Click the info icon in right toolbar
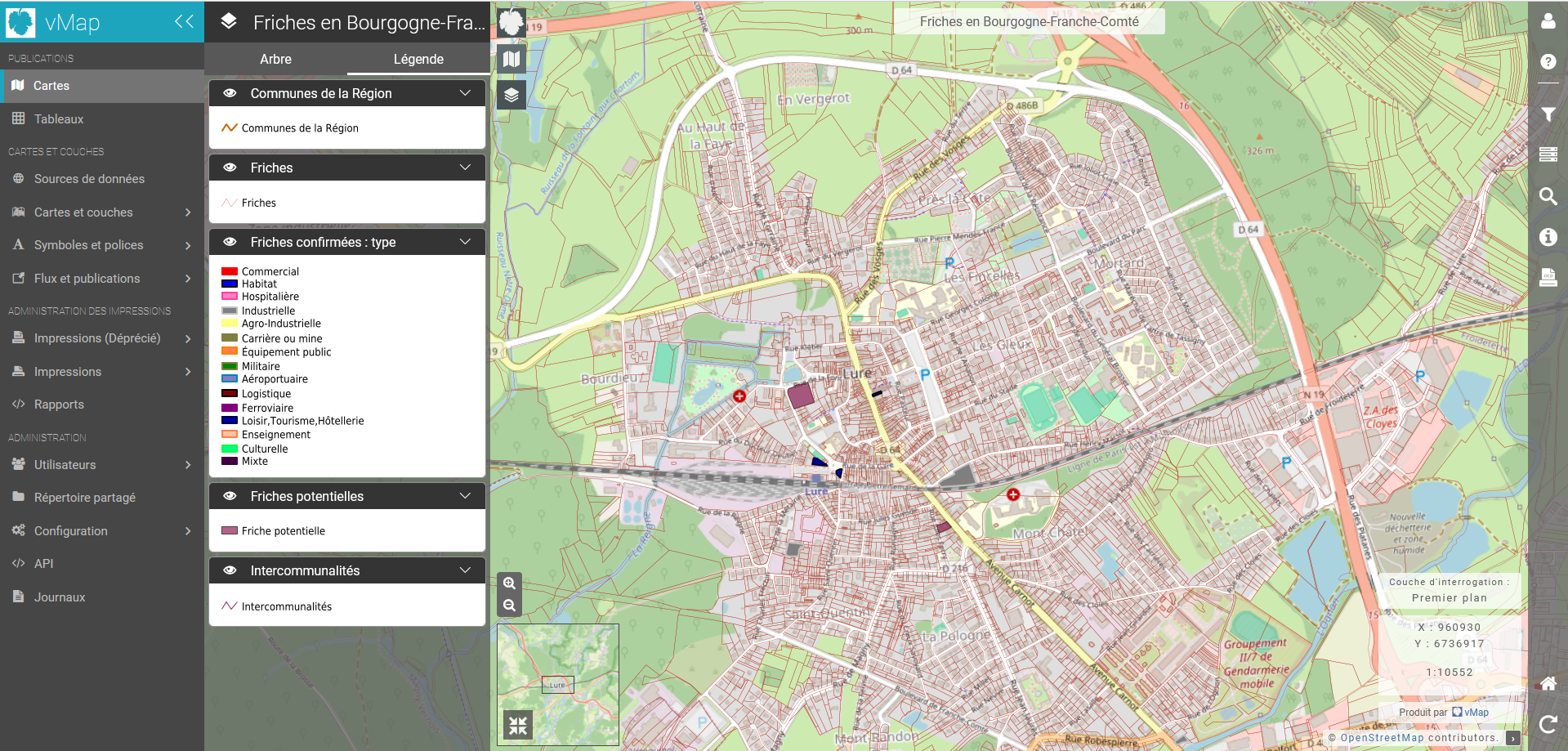 click(1548, 237)
